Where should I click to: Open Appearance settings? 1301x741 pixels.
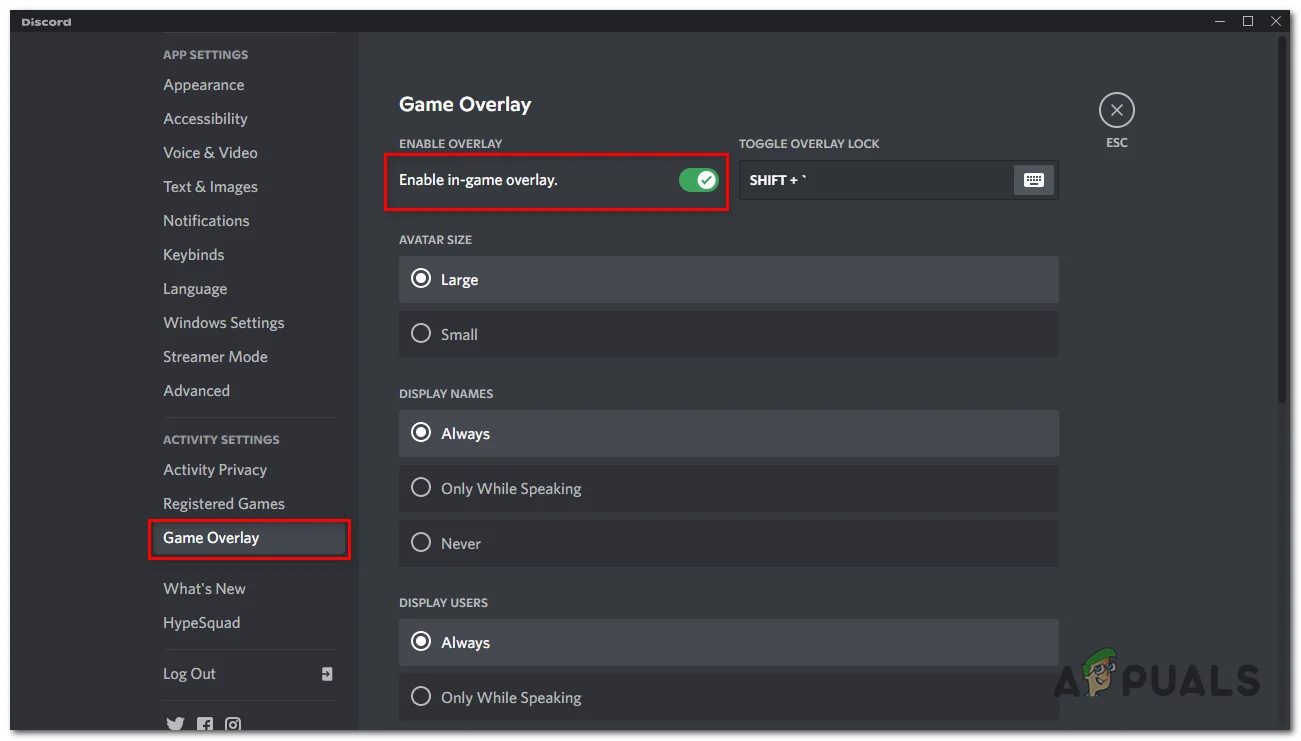pos(204,85)
